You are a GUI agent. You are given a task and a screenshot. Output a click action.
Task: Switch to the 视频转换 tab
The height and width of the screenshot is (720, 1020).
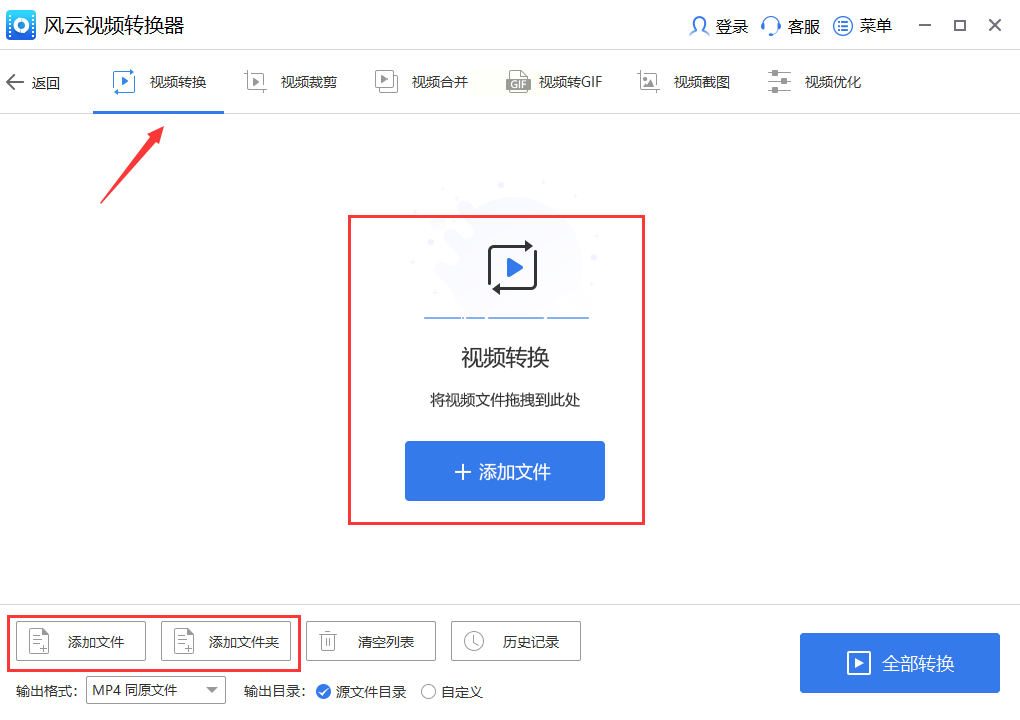click(159, 82)
